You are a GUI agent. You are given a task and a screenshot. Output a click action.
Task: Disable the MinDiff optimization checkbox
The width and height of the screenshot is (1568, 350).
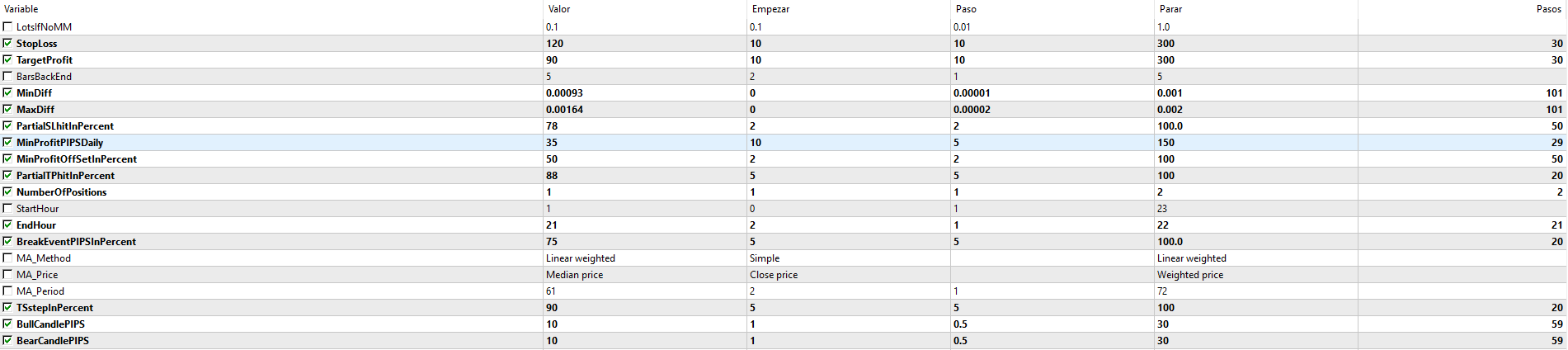[x=7, y=92]
